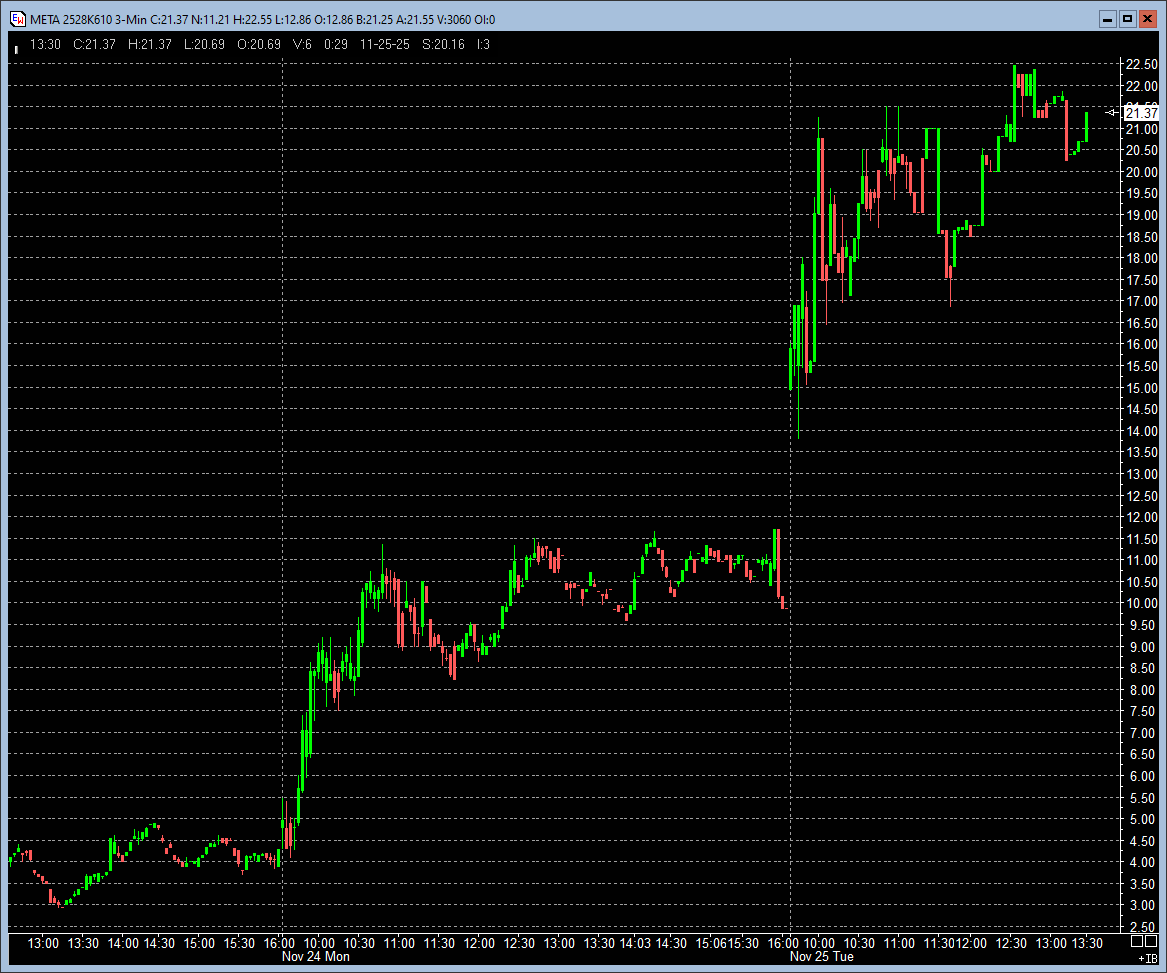1167x973 pixels.
Task: Minimize the META chart window
Action: (x=1107, y=19)
